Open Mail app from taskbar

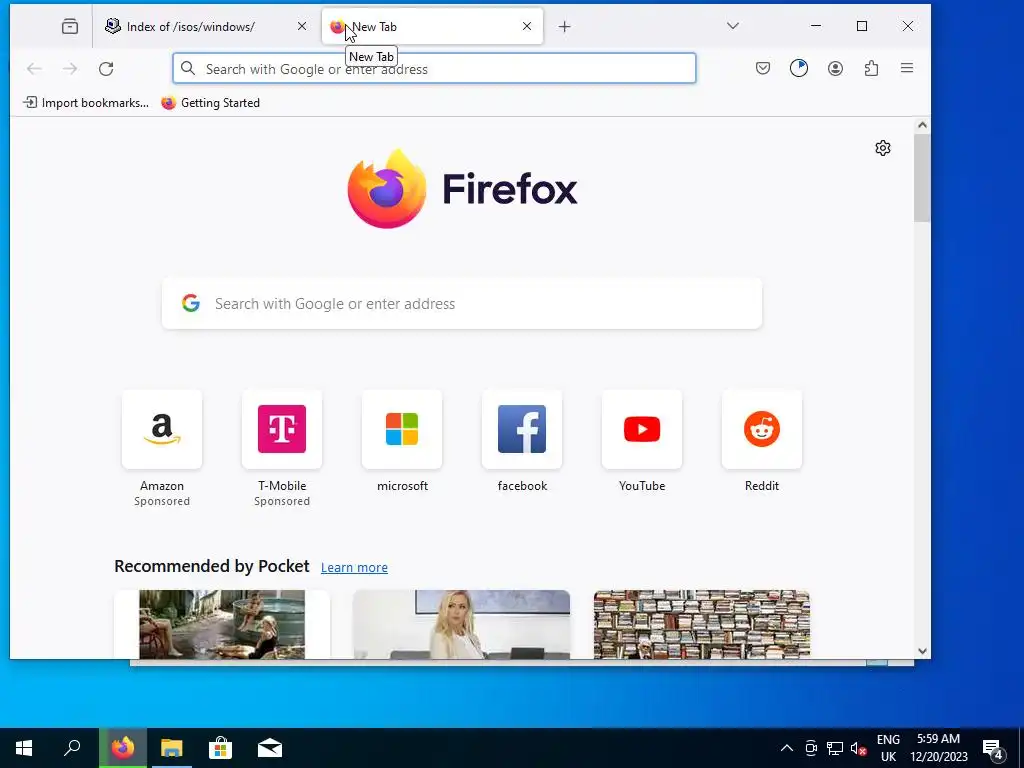coord(270,748)
